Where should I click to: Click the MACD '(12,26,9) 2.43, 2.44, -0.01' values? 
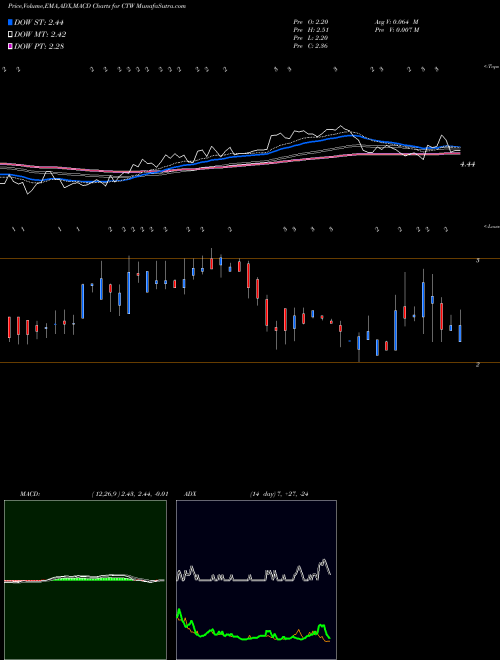(x=130, y=494)
